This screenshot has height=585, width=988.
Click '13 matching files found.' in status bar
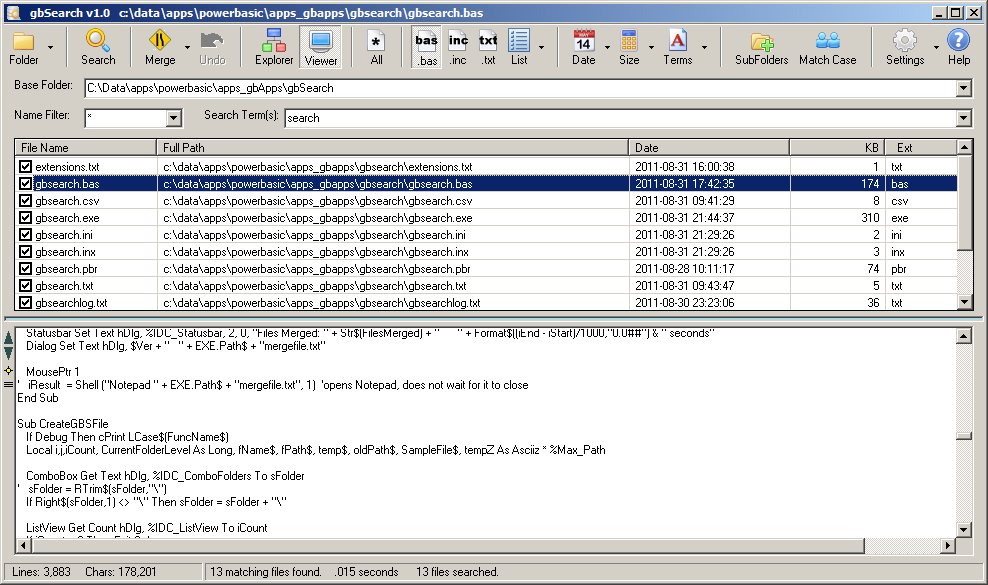tap(265, 572)
